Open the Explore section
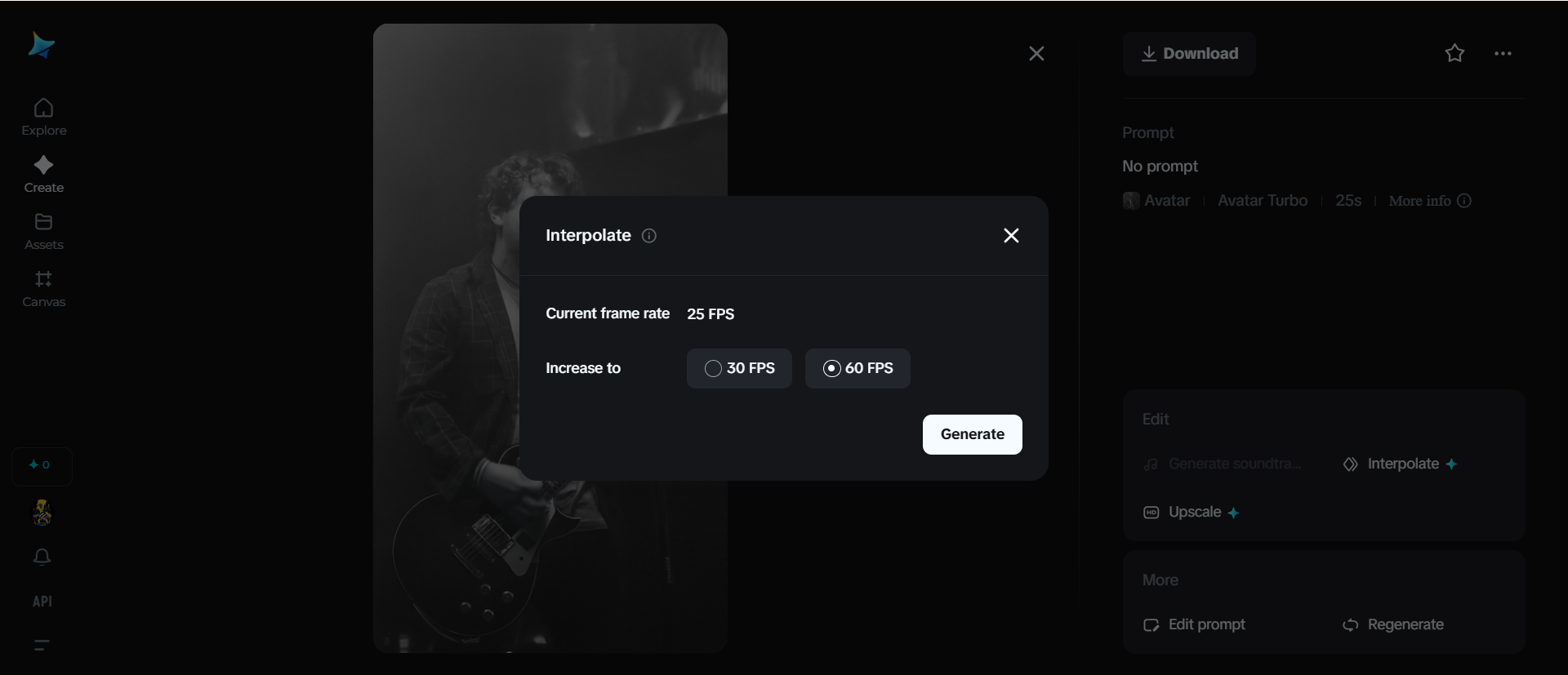 click(43, 114)
